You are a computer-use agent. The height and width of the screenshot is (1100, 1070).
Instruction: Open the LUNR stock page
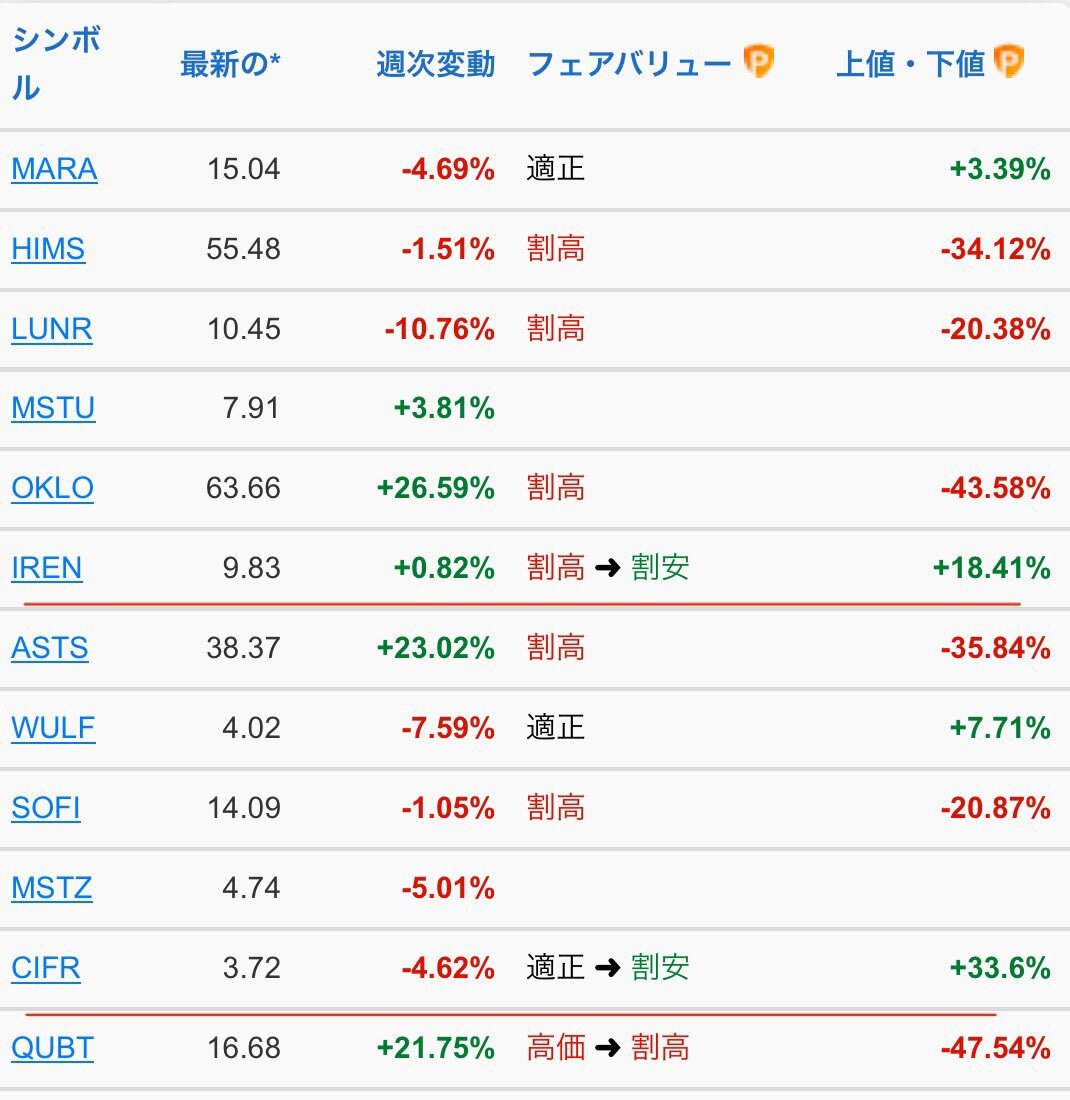52,329
